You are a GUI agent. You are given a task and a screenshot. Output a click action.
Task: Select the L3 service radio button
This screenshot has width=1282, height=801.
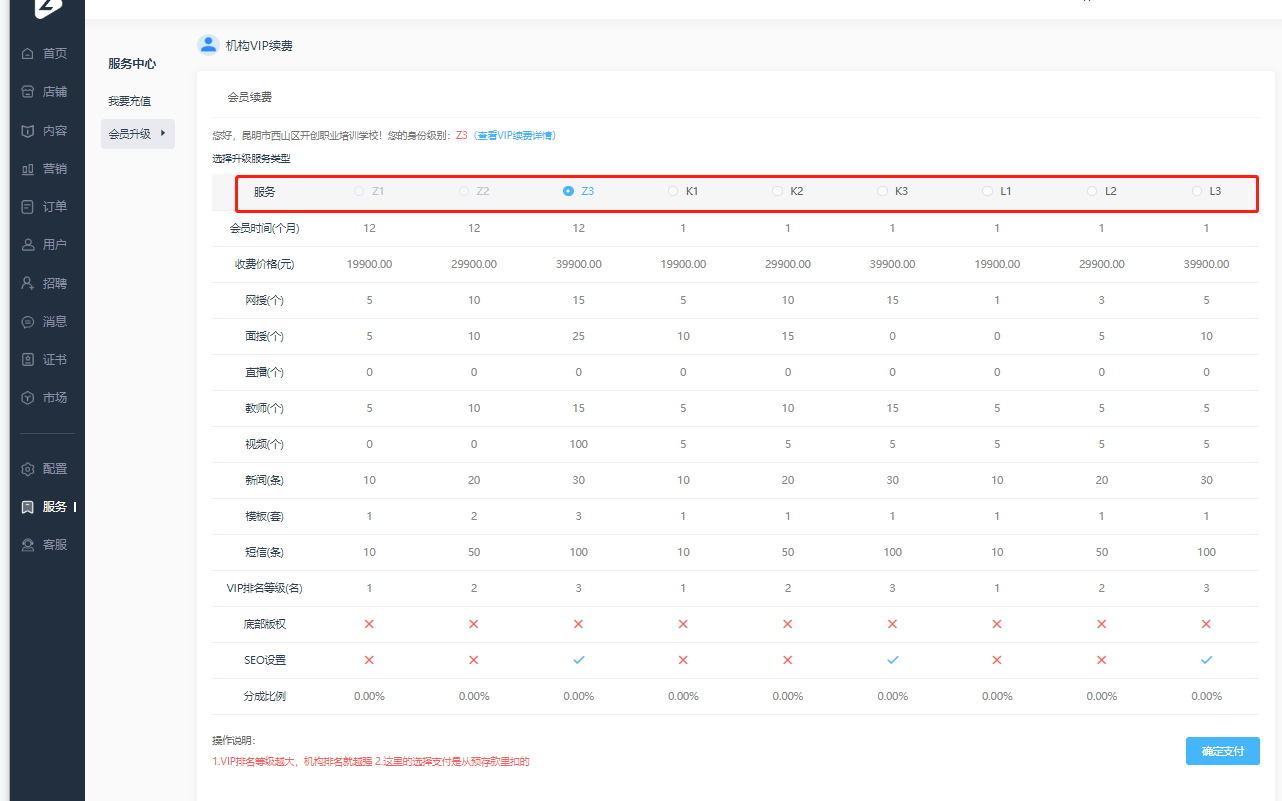pyautogui.click(x=1197, y=191)
